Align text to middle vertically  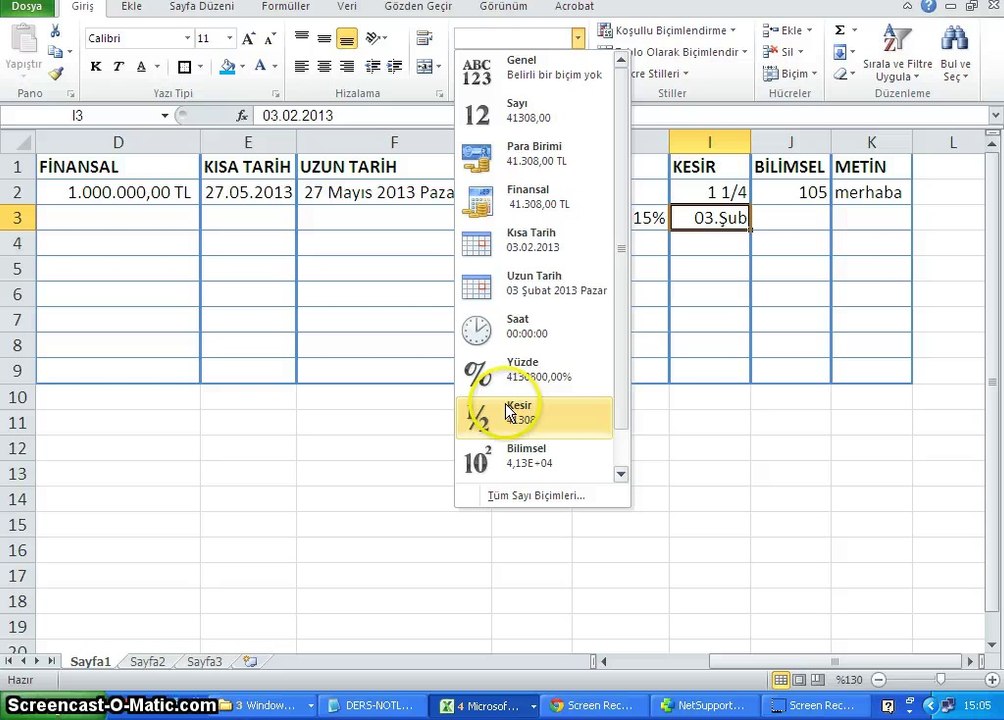coord(325,38)
